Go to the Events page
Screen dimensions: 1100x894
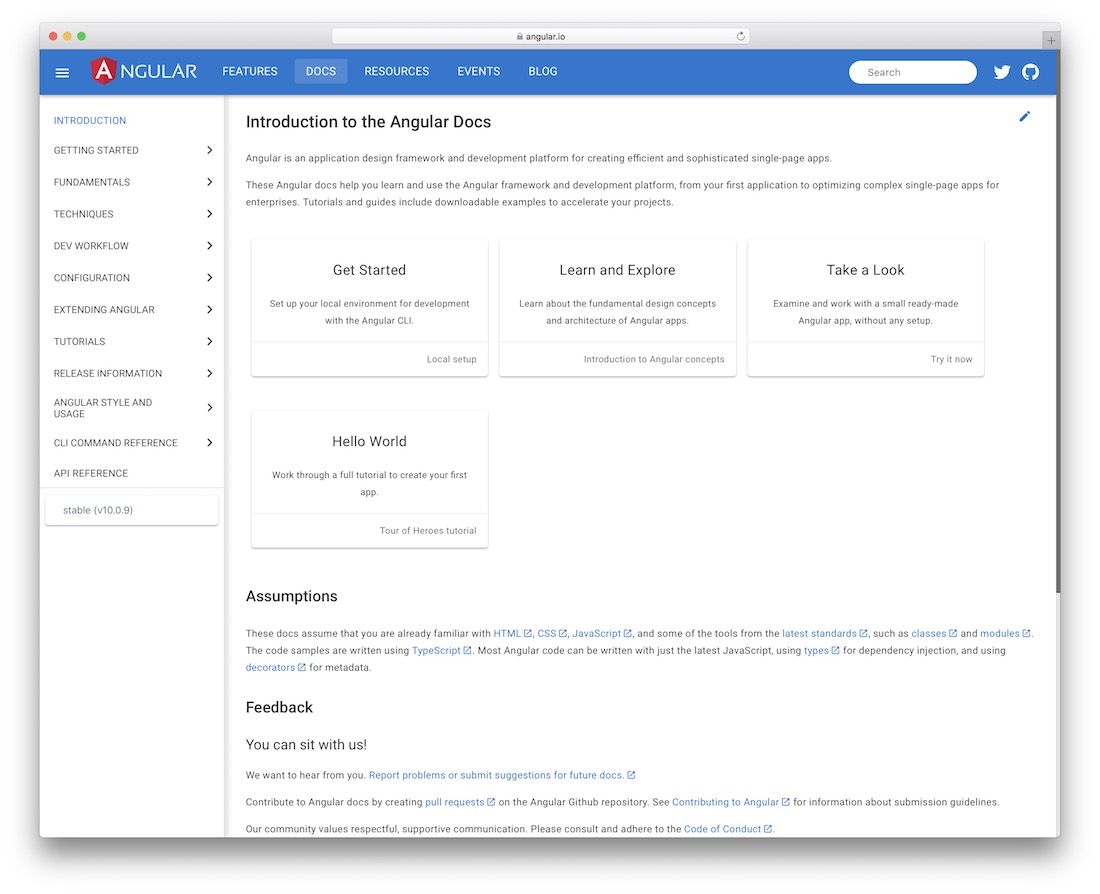(478, 72)
